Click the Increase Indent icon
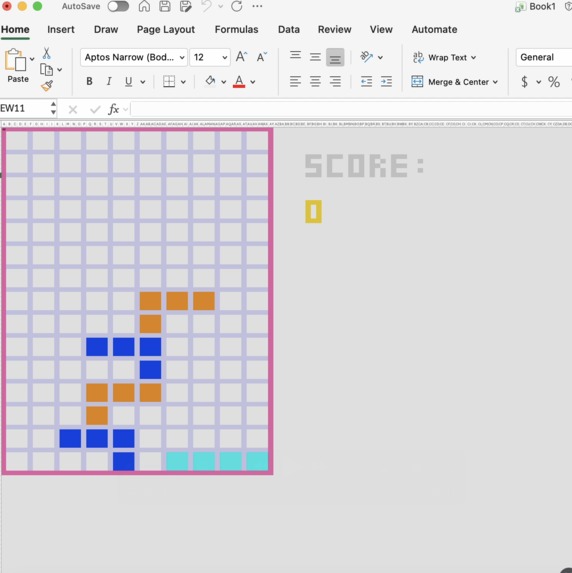The height and width of the screenshot is (573, 572). click(x=386, y=81)
